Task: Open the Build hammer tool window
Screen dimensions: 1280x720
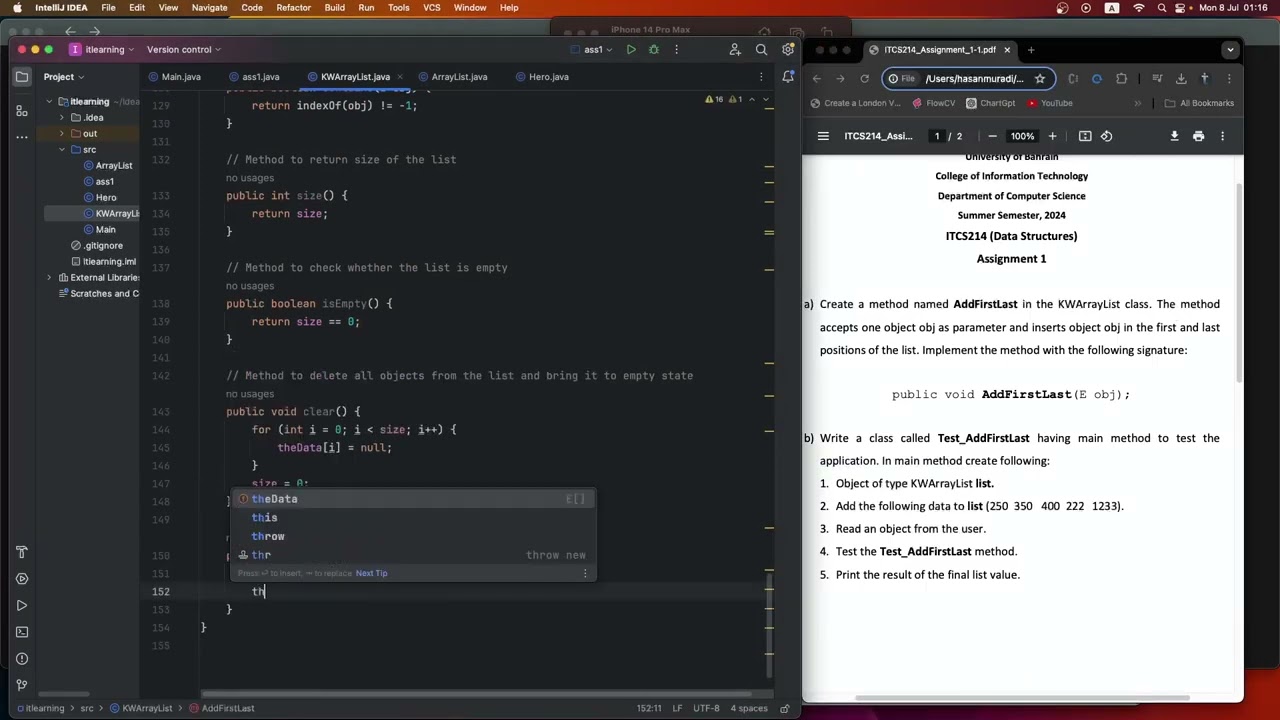Action: [x=22, y=552]
